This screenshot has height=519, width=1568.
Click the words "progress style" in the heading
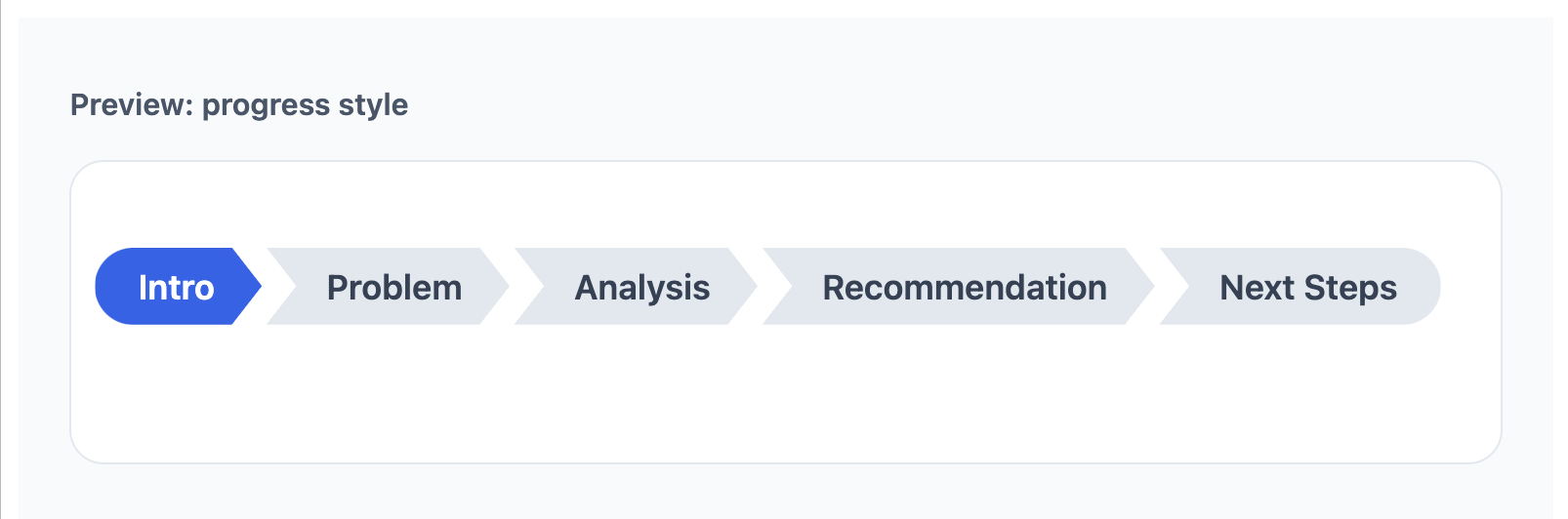point(305,104)
